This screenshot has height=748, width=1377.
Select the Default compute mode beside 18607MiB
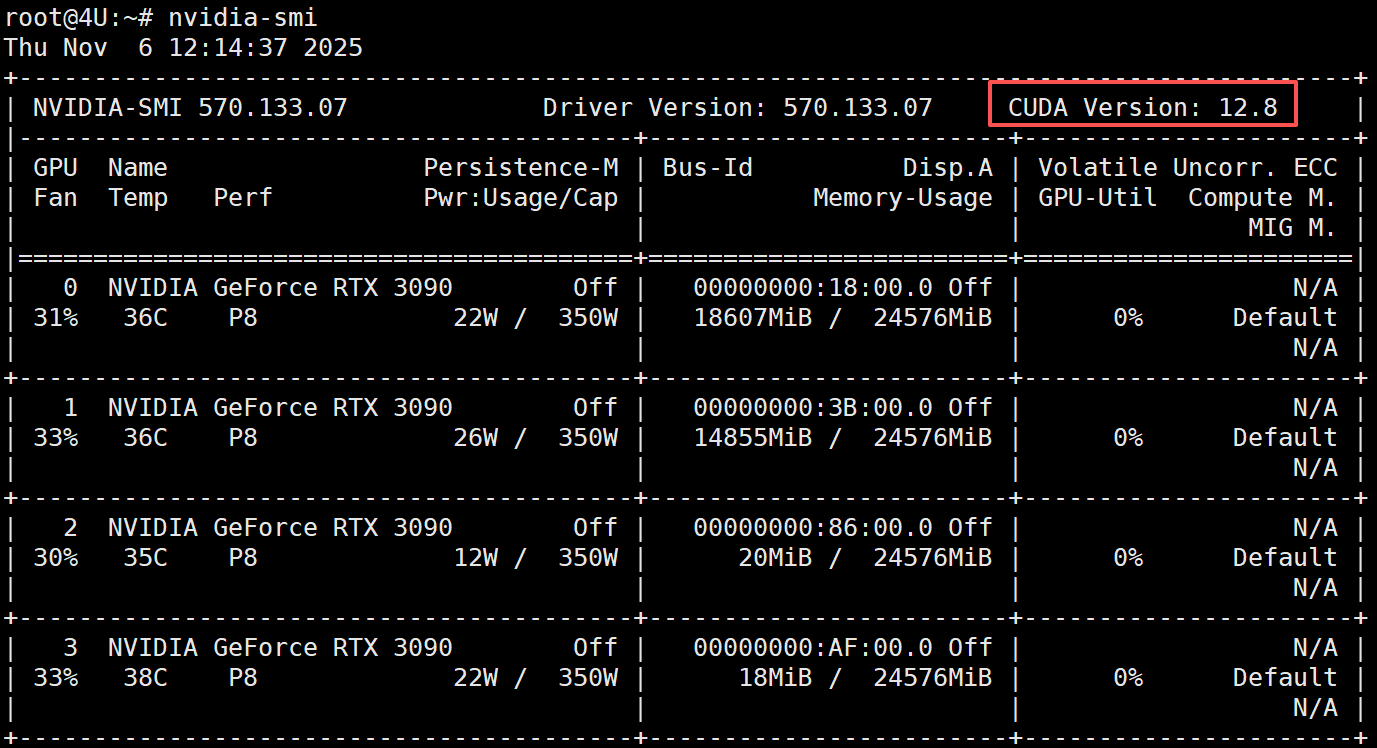[1285, 317]
